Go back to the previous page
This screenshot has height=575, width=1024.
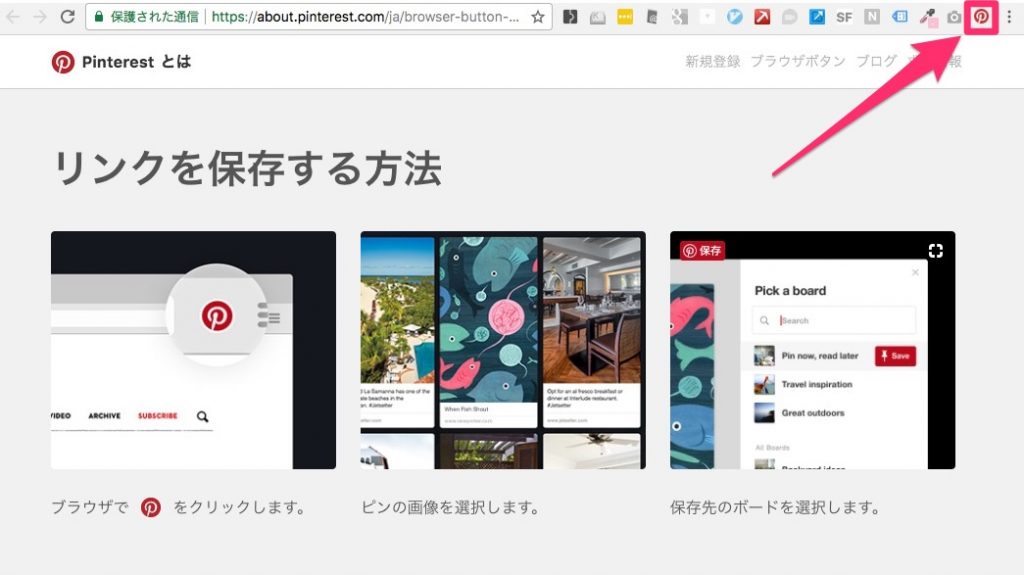pyautogui.click(x=12, y=16)
